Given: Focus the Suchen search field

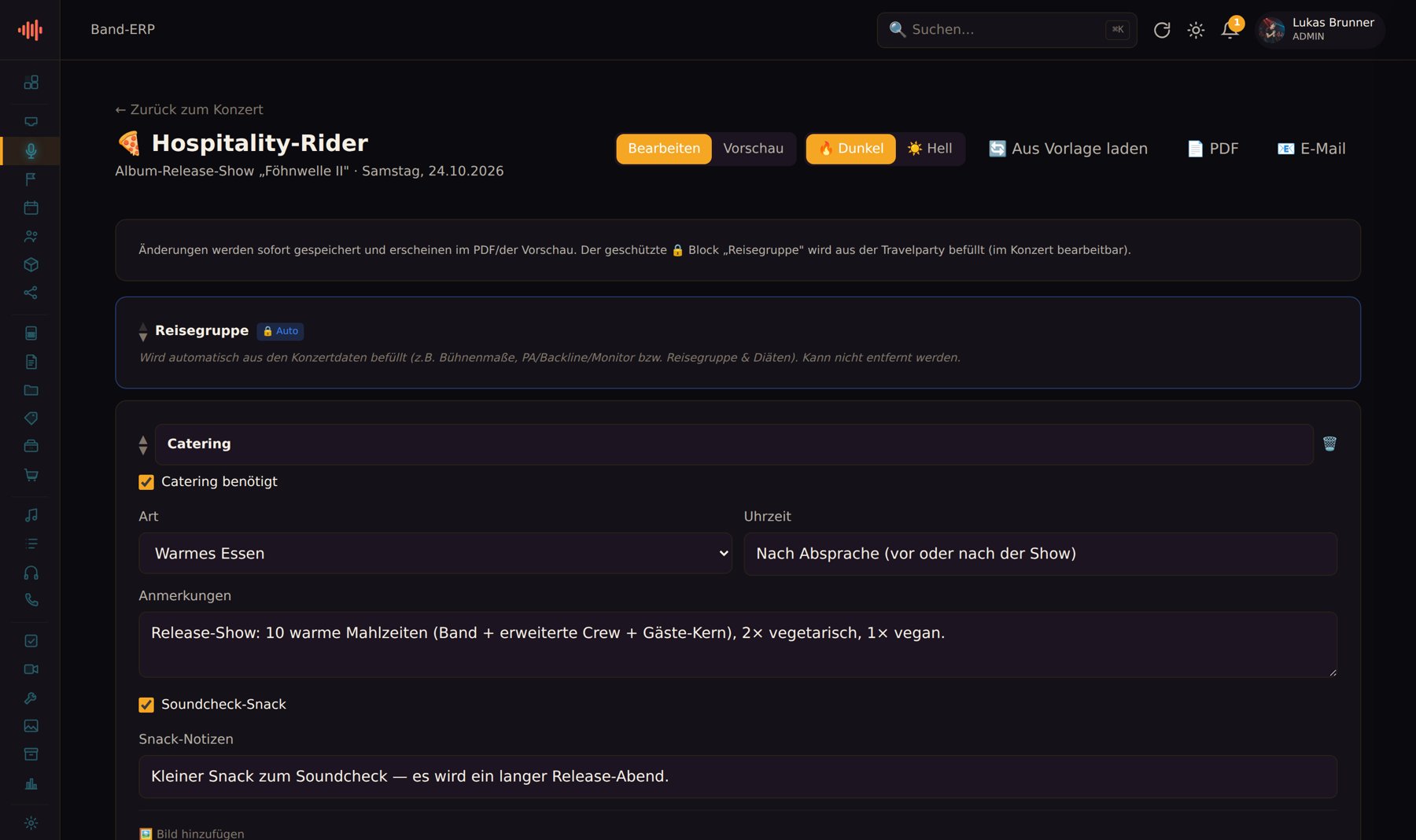Looking at the screenshot, I should 1007,30.
